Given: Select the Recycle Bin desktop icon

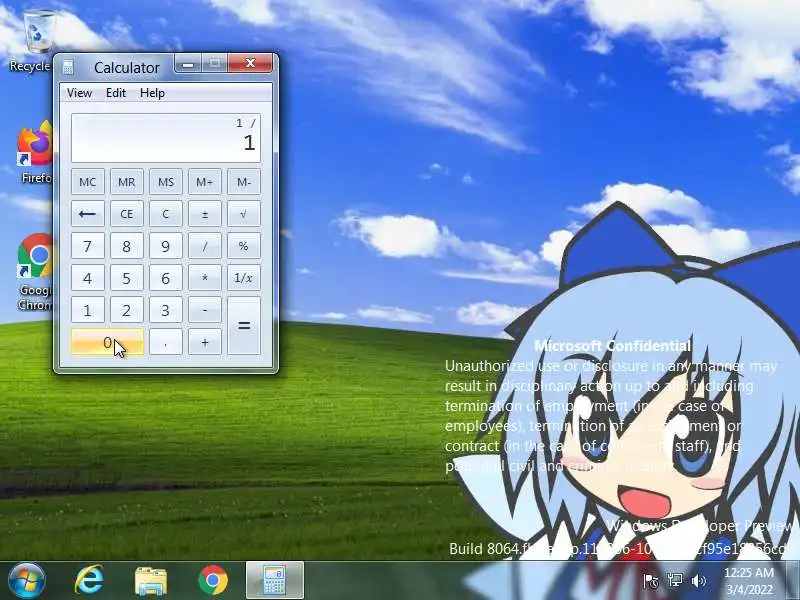Looking at the screenshot, I should click(33, 42).
